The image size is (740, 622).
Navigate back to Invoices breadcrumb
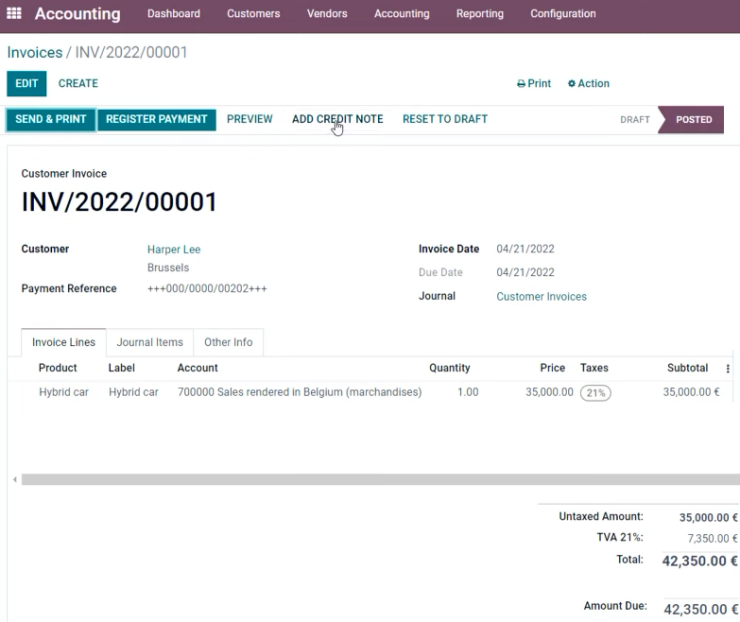pos(34,52)
